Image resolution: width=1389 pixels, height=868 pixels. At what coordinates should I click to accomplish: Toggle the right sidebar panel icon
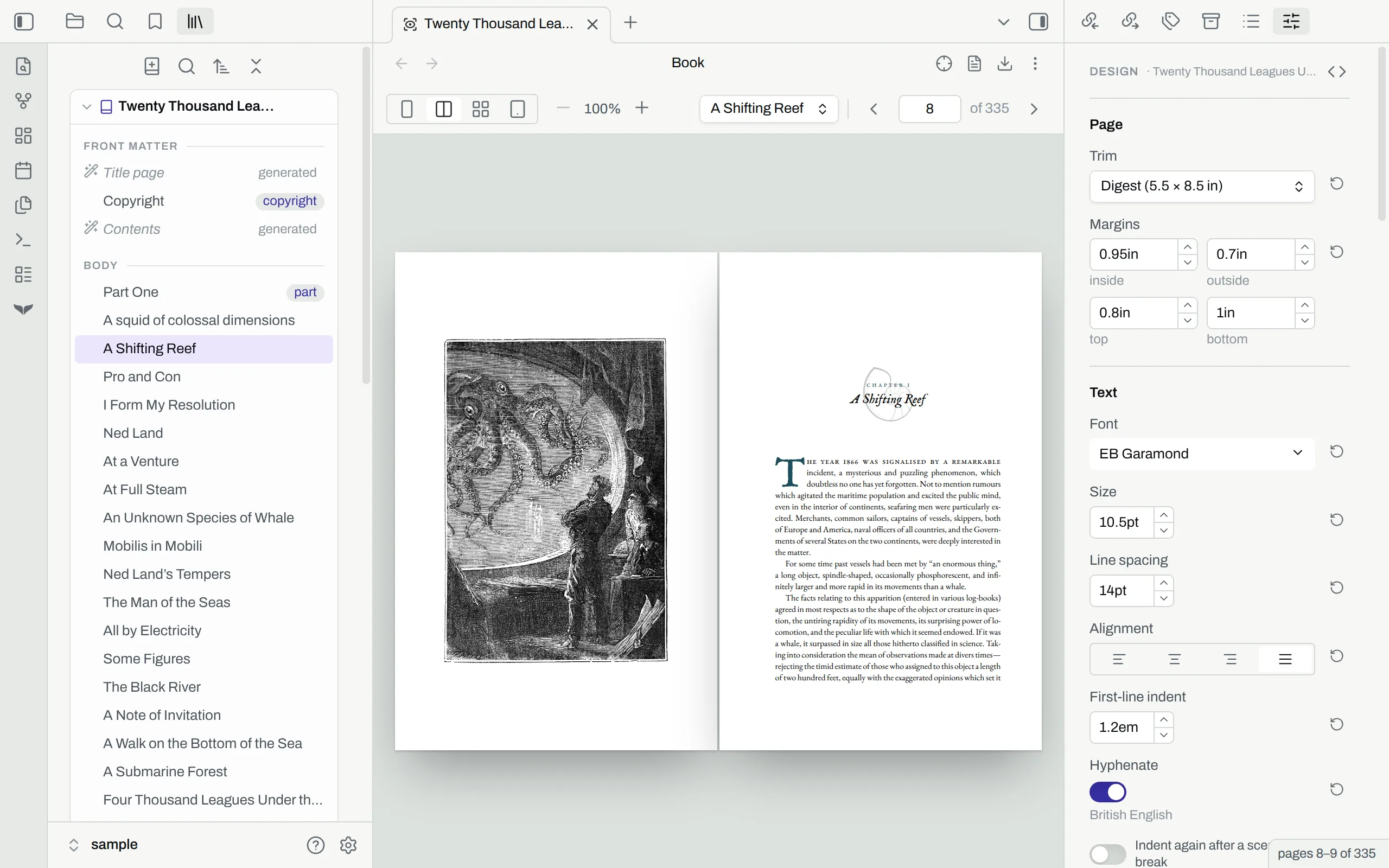click(1038, 22)
